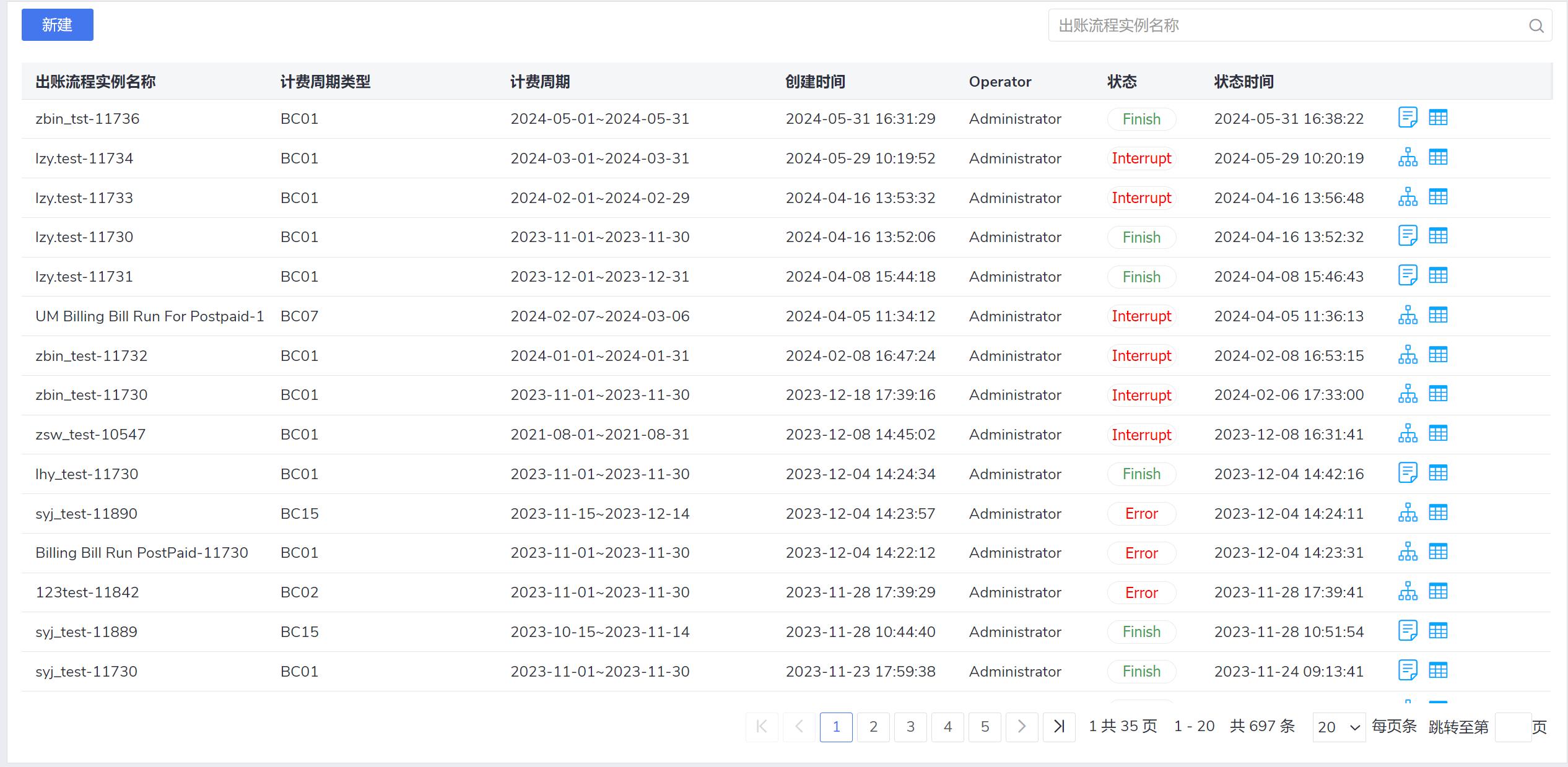Open the flow hierarchy icon for lzy.test-11734
This screenshot has width=1568, height=767.
pyautogui.click(x=1408, y=157)
